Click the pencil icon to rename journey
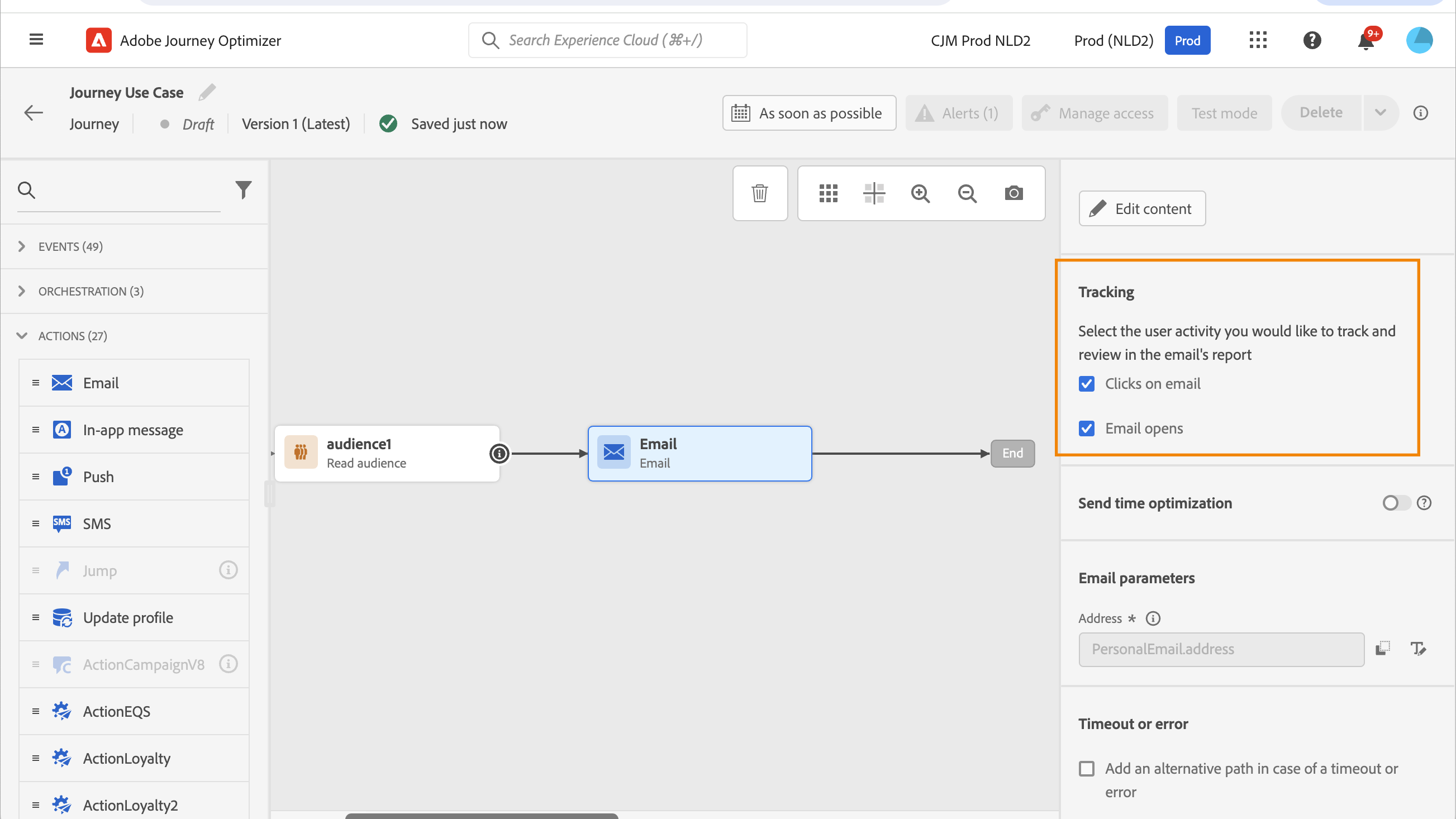 207,92
